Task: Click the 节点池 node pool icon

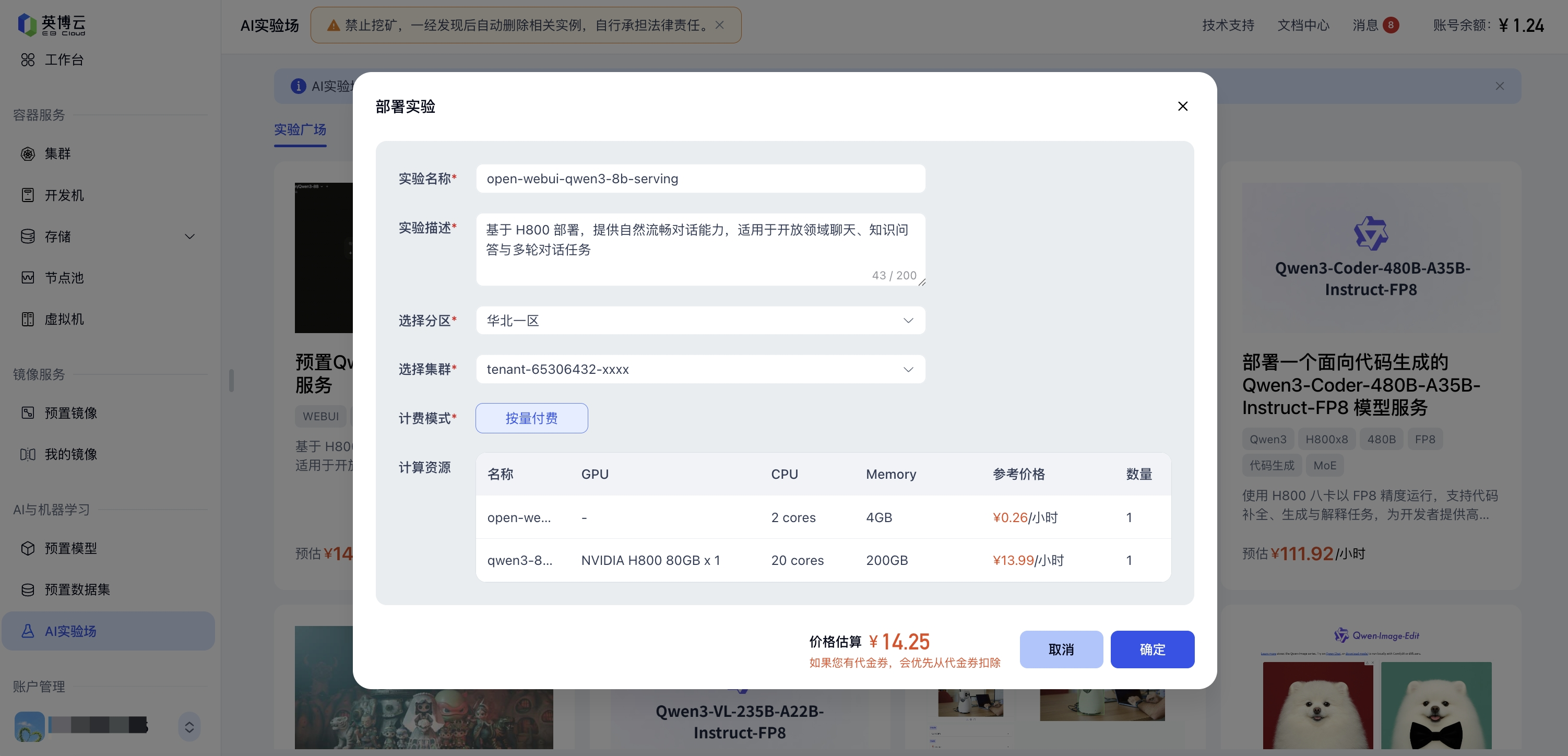Action: [x=27, y=278]
